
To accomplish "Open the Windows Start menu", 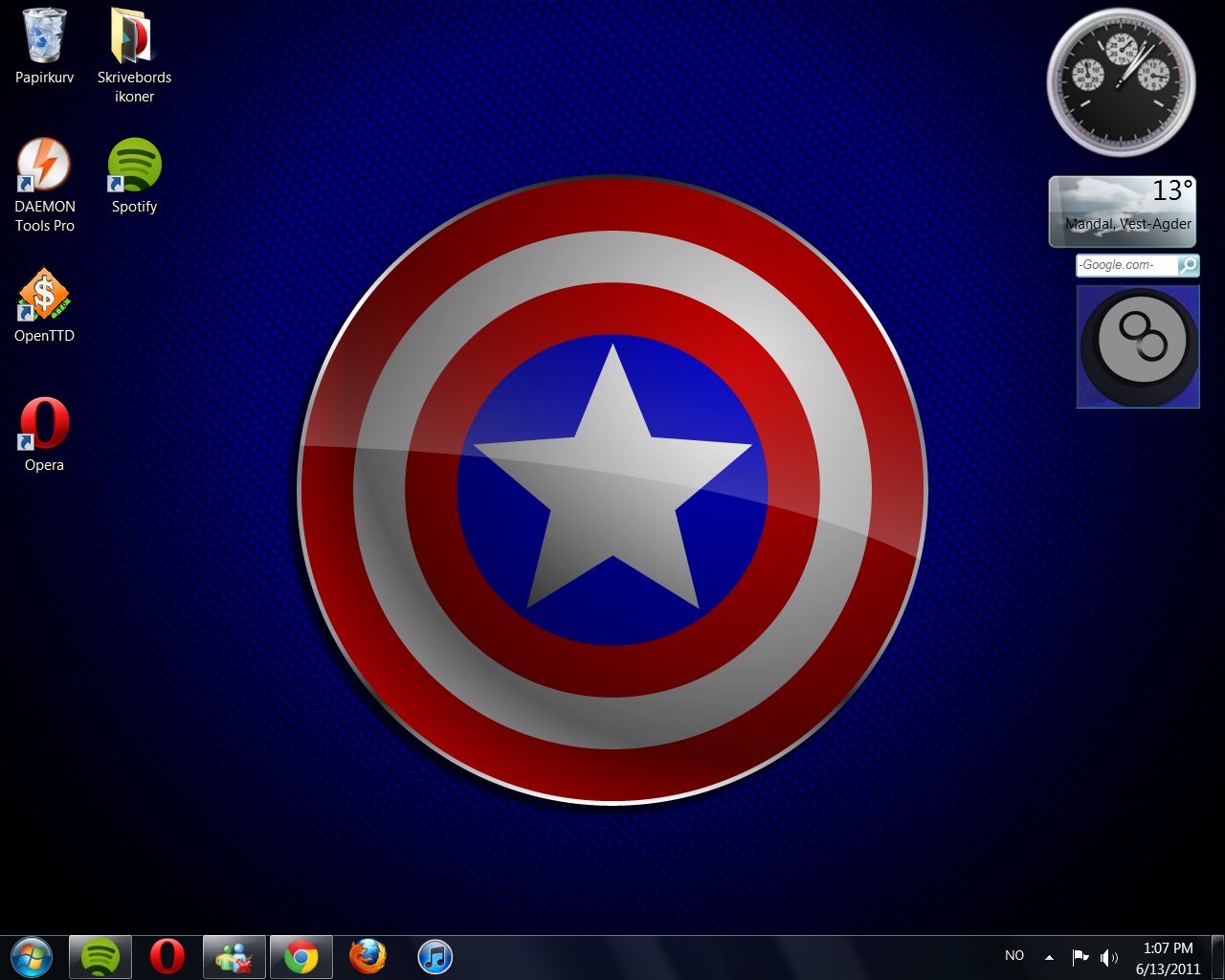I will coord(32,957).
